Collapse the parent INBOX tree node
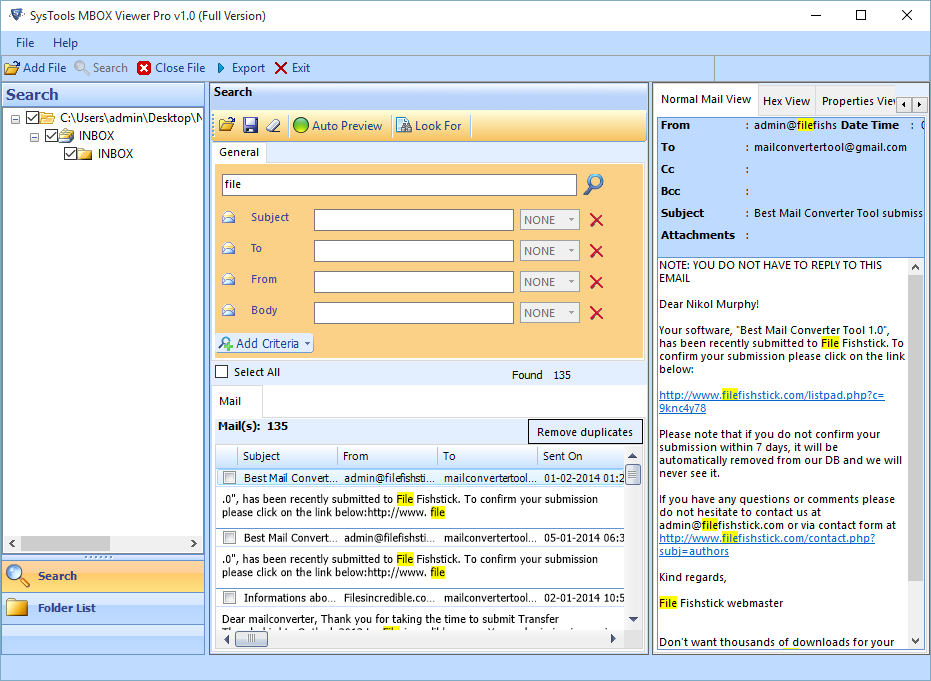The height and width of the screenshot is (681, 931). click(34, 137)
